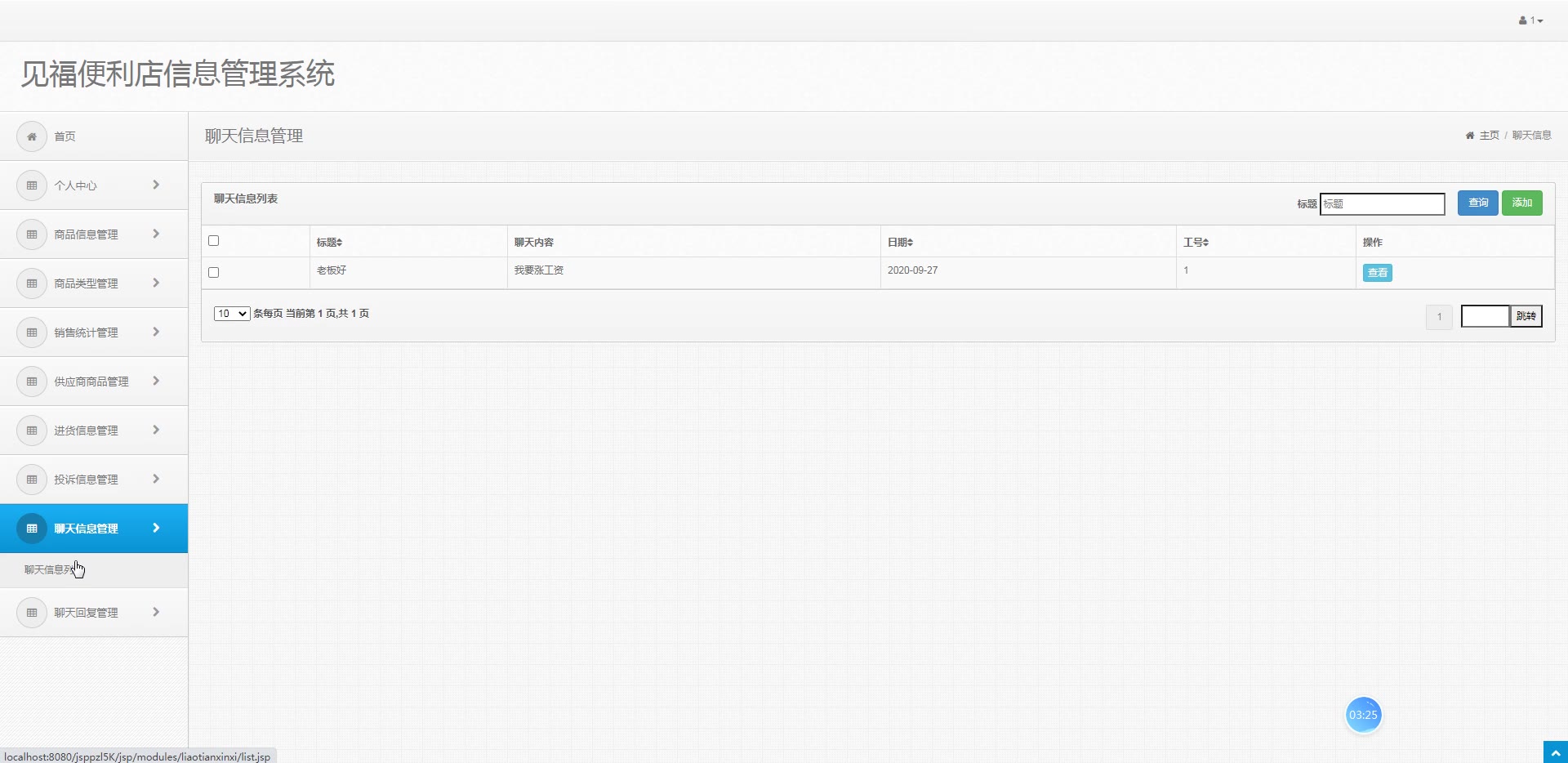Click the scroll-to-top arrow icon
The height and width of the screenshot is (763, 1568).
click(x=1555, y=752)
